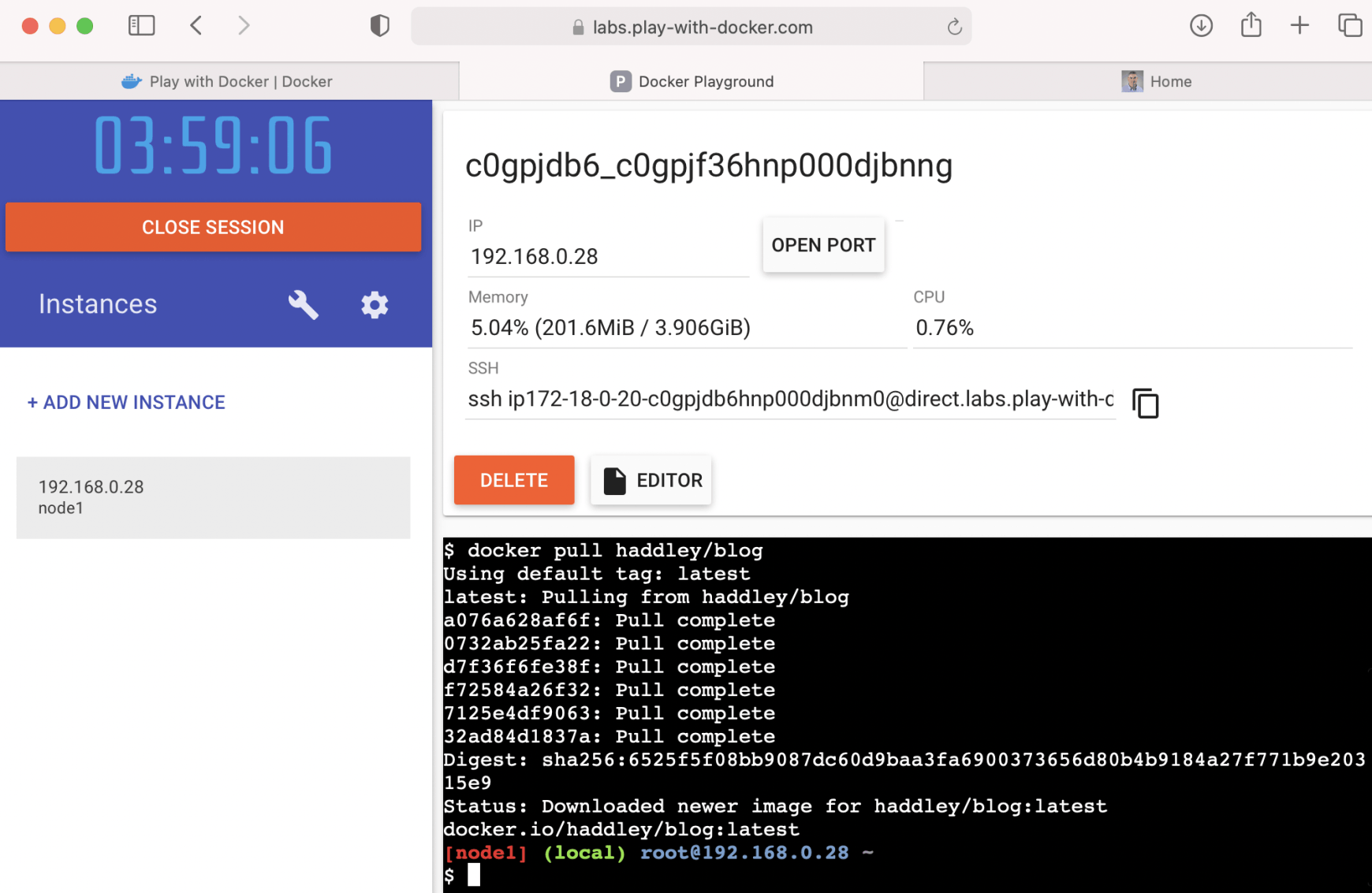Screen dimensions: 1372x893
Task: Open the privacy shield report icon
Action: click(x=380, y=26)
